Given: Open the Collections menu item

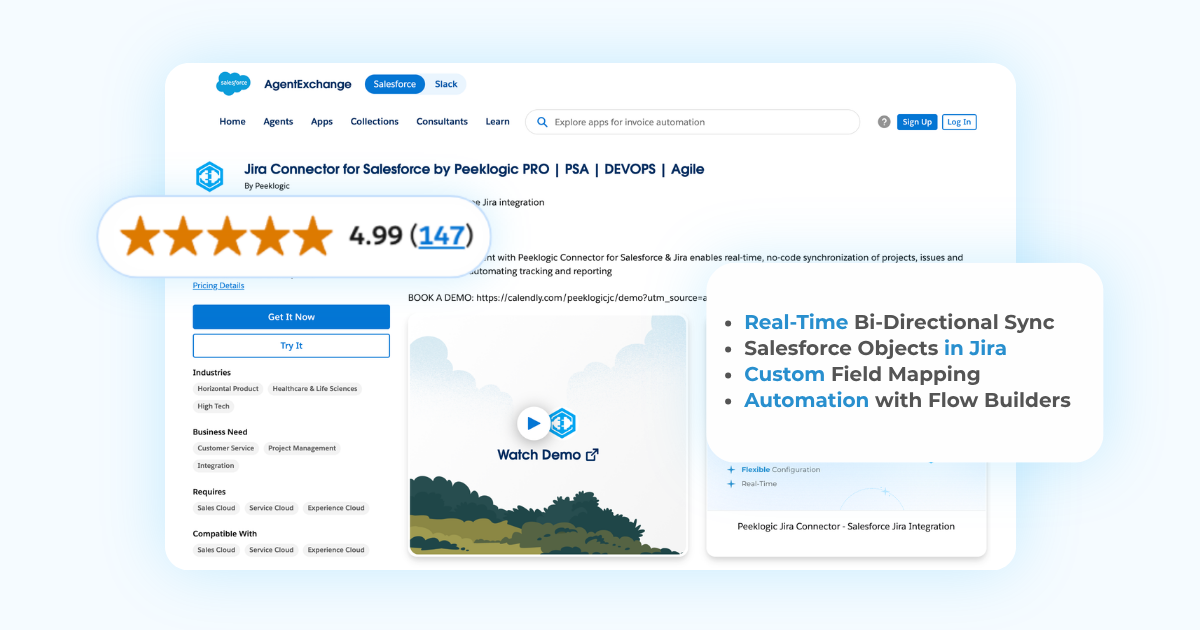Looking at the screenshot, I should coord(374,122).
